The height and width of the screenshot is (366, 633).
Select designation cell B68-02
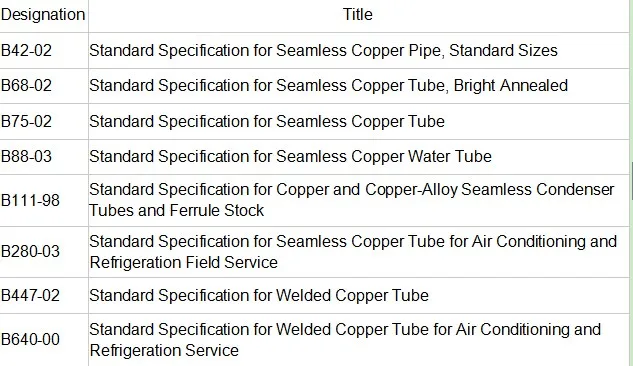44,86
